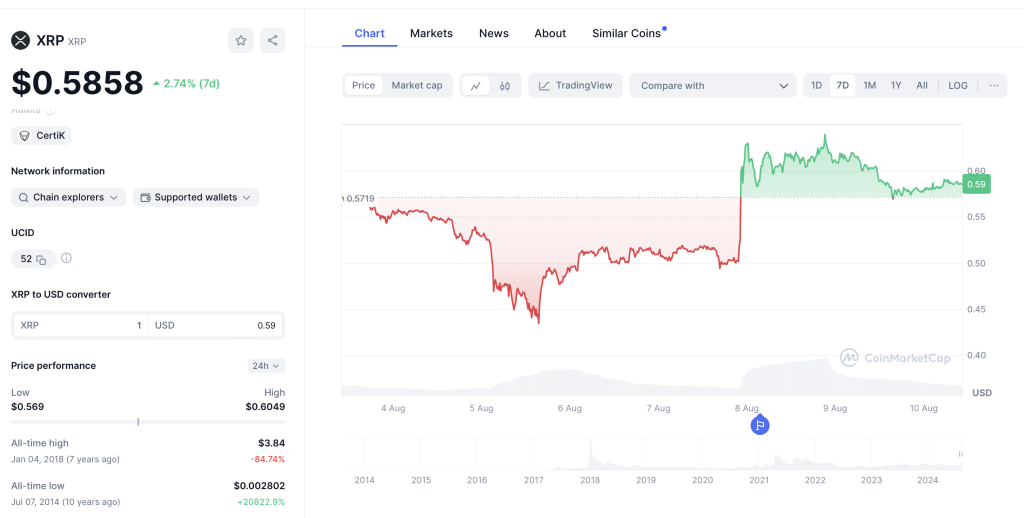Viewport: 1024px width, 518px height.
Task: Set chart range to 1D
Action: pos(816,86)
